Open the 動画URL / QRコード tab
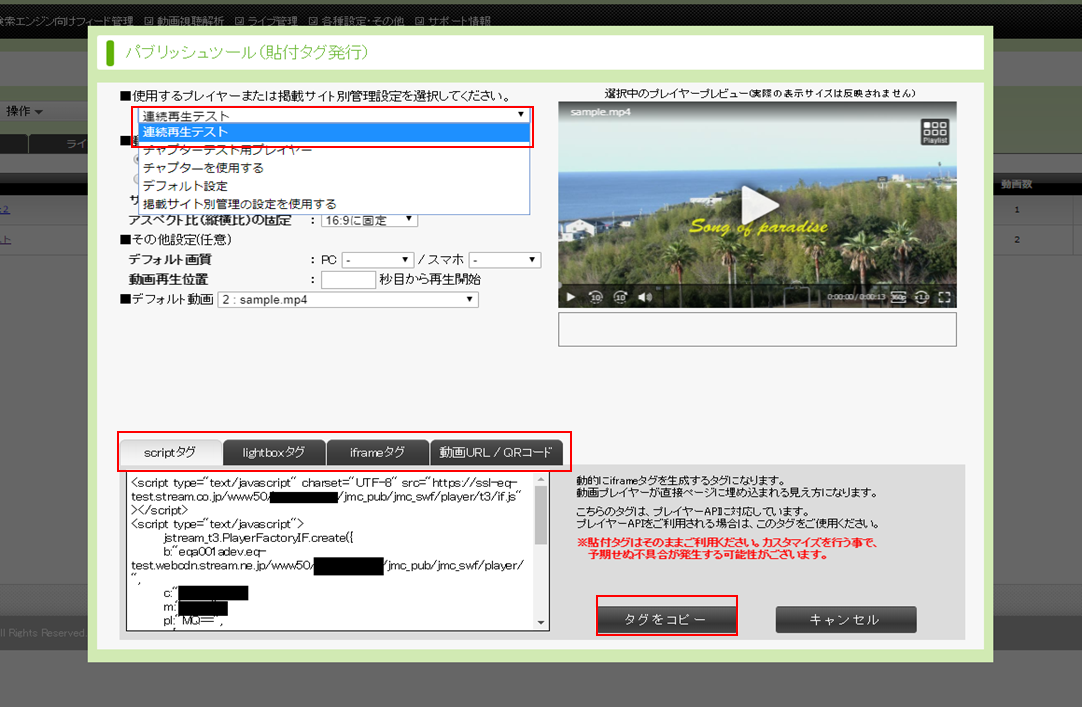The height and width of the screenshot is (707, 1082). [x=496, y=452]
